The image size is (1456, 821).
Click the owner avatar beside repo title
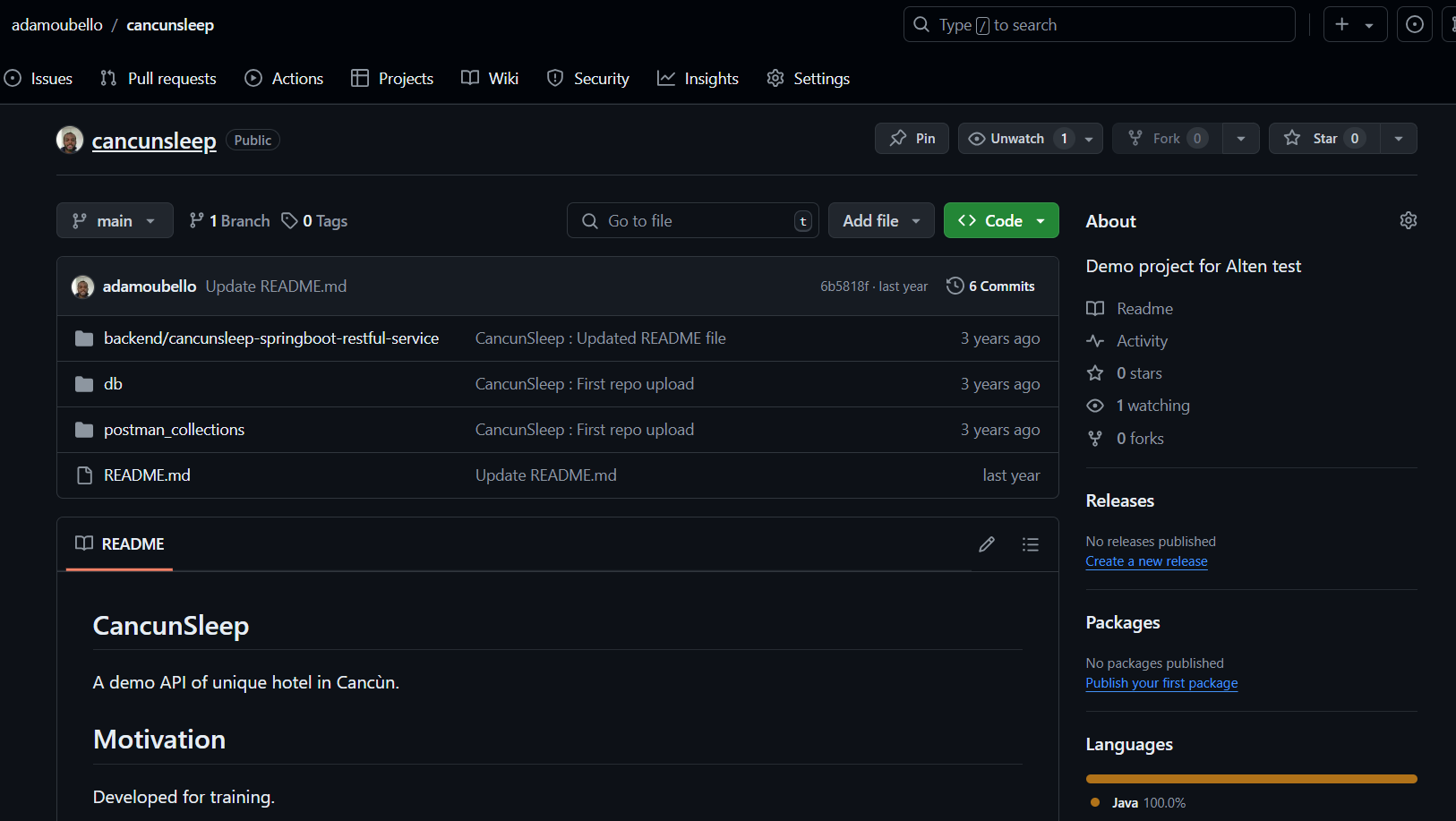coord(70,140)
